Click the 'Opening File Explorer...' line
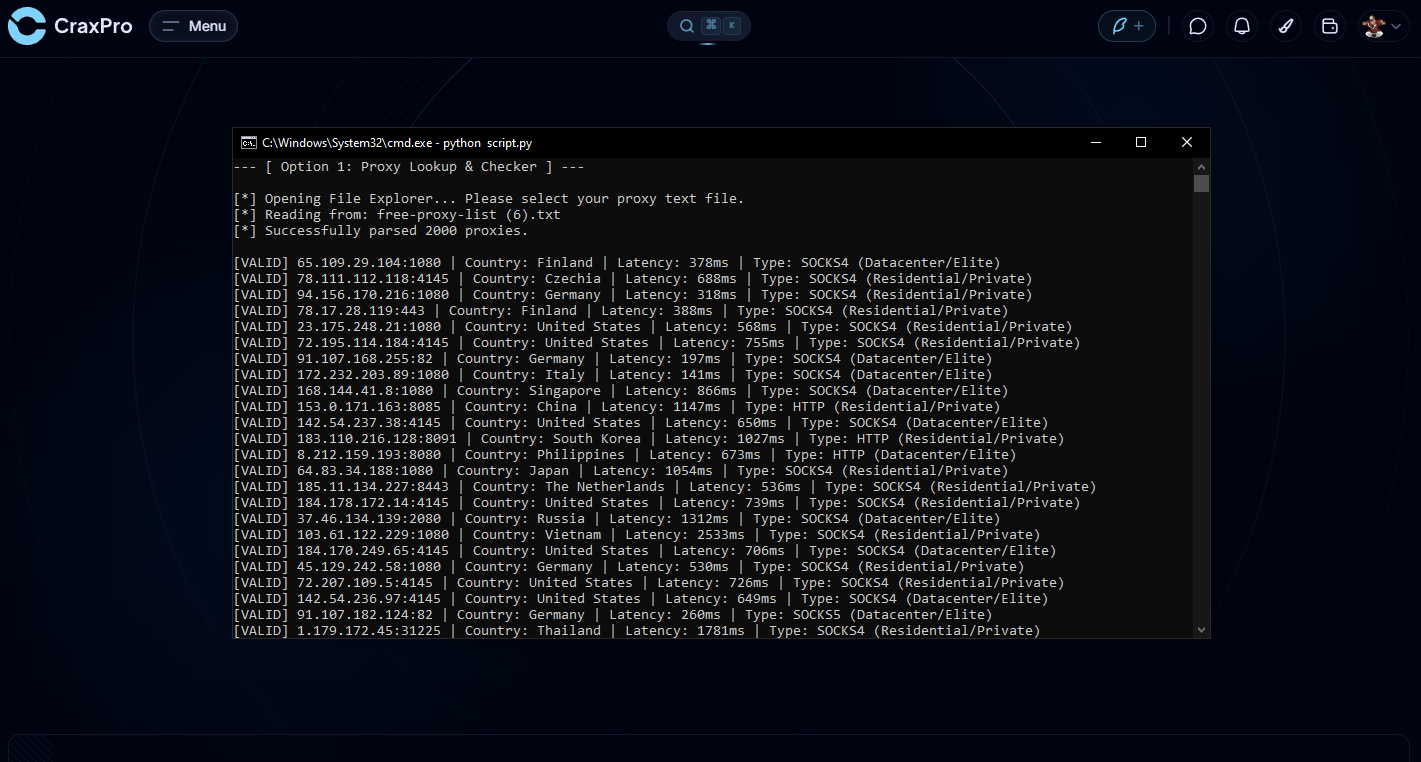The image size is (1421, 762). coord(489,199)
